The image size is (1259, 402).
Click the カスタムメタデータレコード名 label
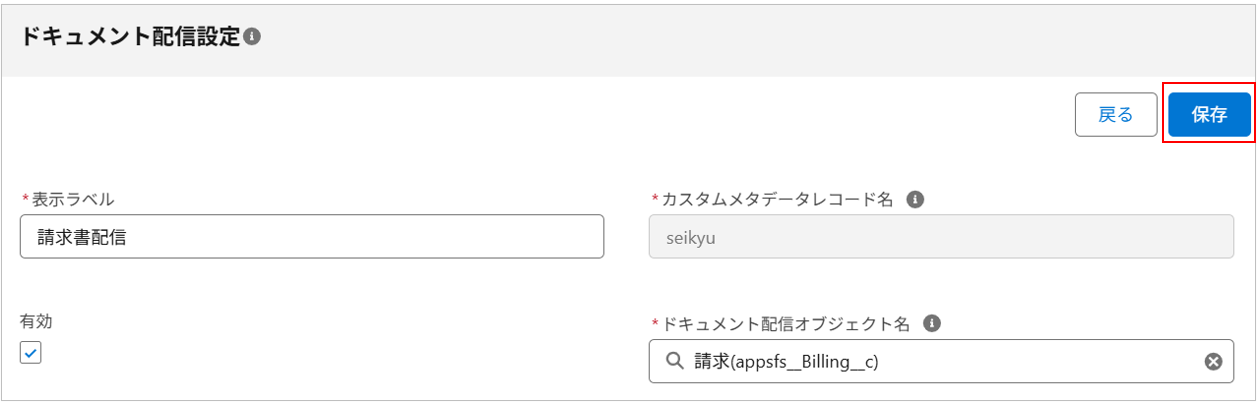pos(776,199)
